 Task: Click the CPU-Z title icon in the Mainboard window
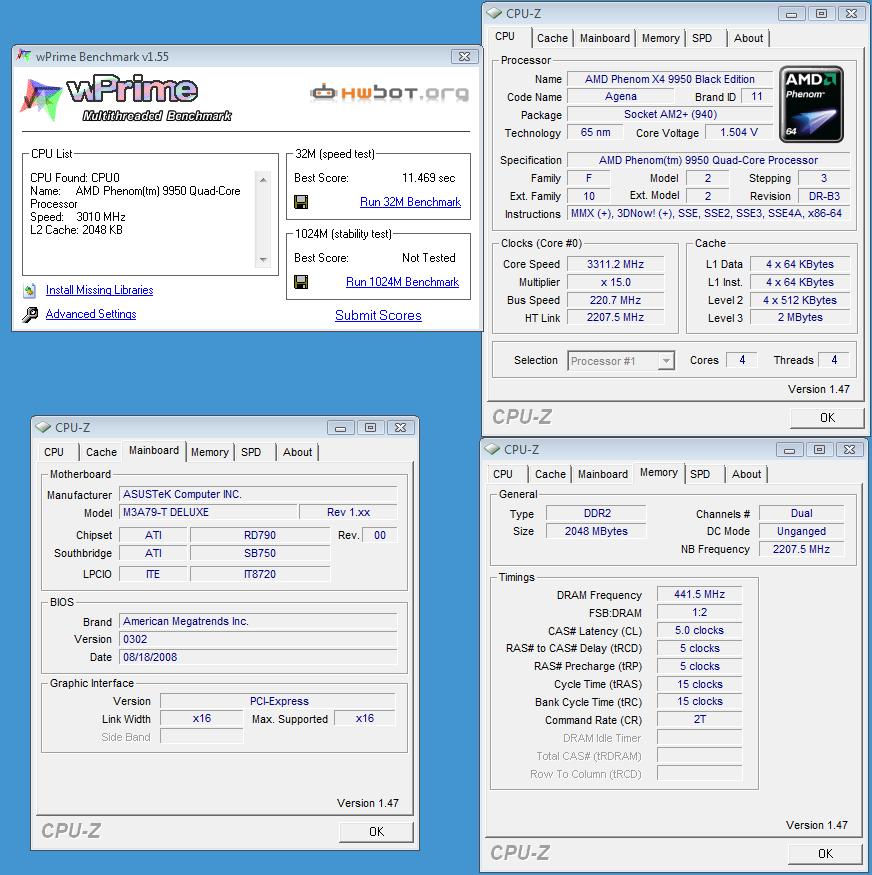pyautogui.click(x=43, y=427)
